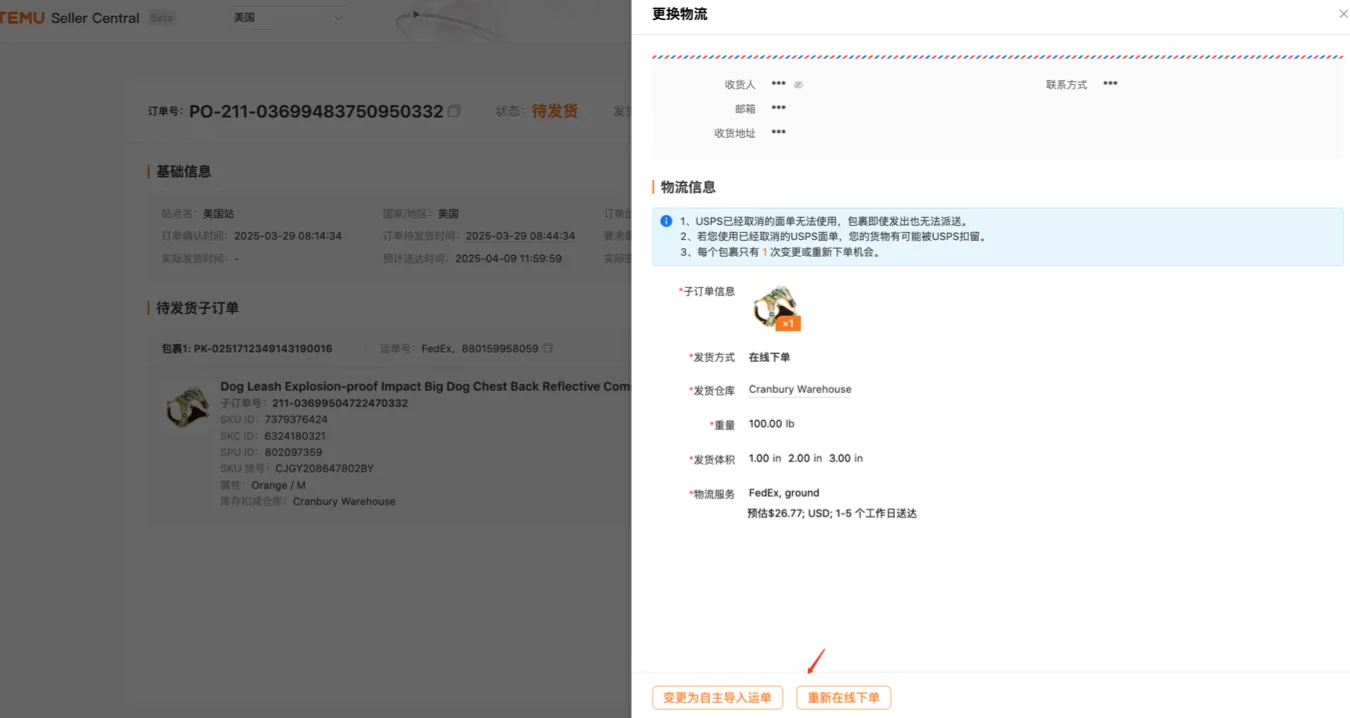The width and height of the screenshot is (1350, 718).
Task: Click the 基础信息 section heading
Action: [x=183, y=171]
